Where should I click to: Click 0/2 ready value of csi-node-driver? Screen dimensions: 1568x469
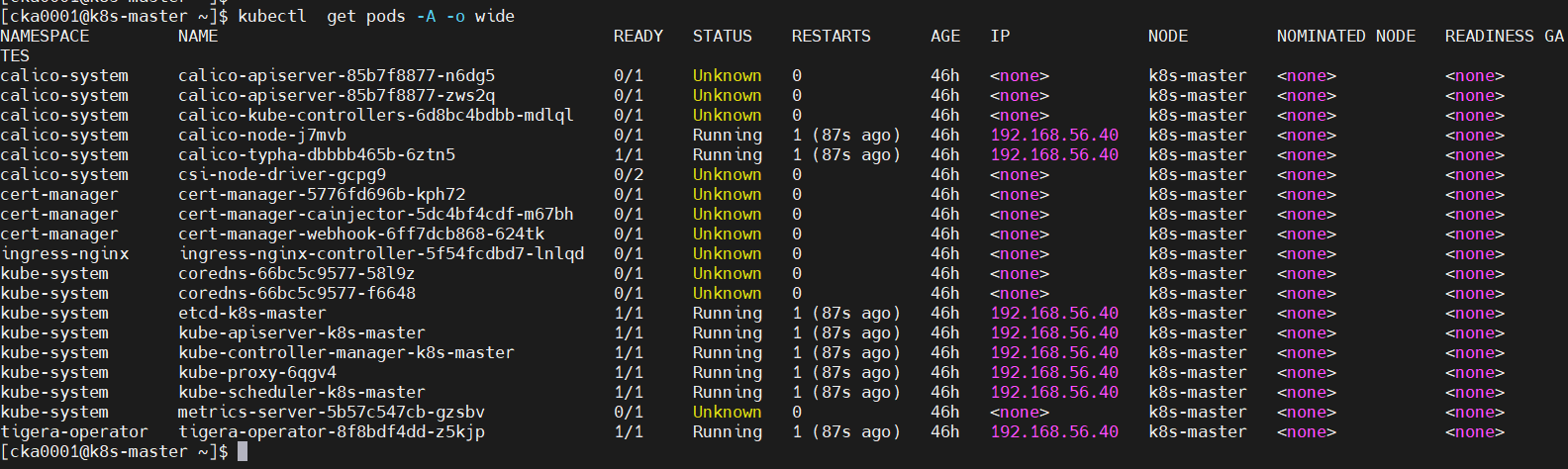[629, 174]
